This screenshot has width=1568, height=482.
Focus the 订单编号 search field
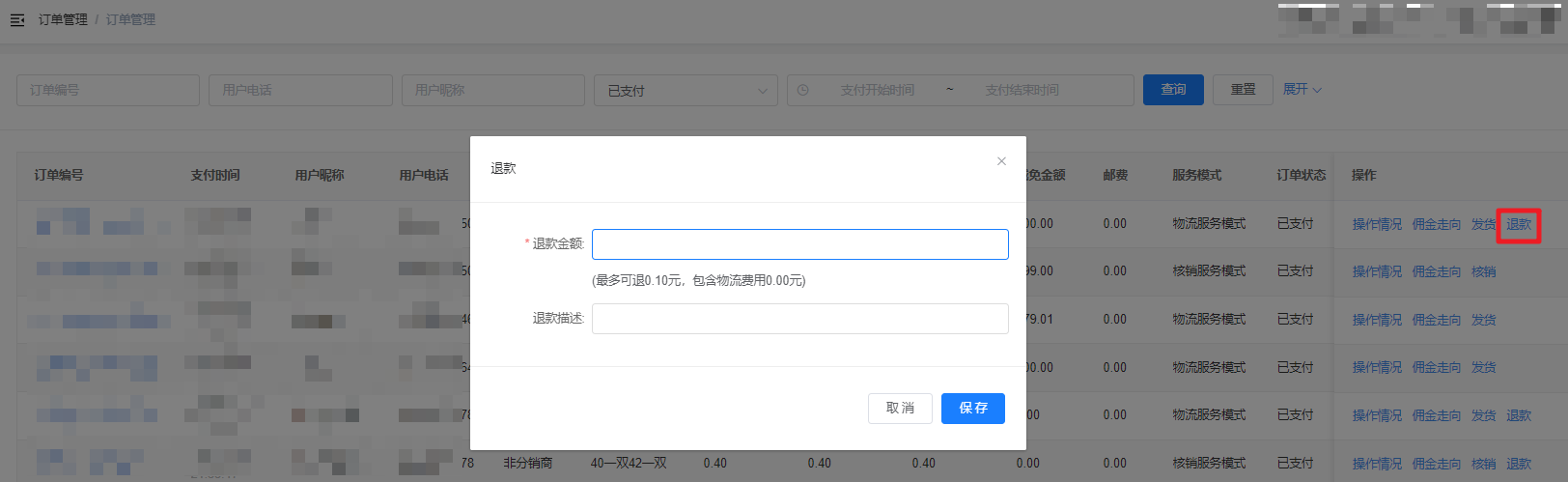pyautogui.click(x=108, y=90)
